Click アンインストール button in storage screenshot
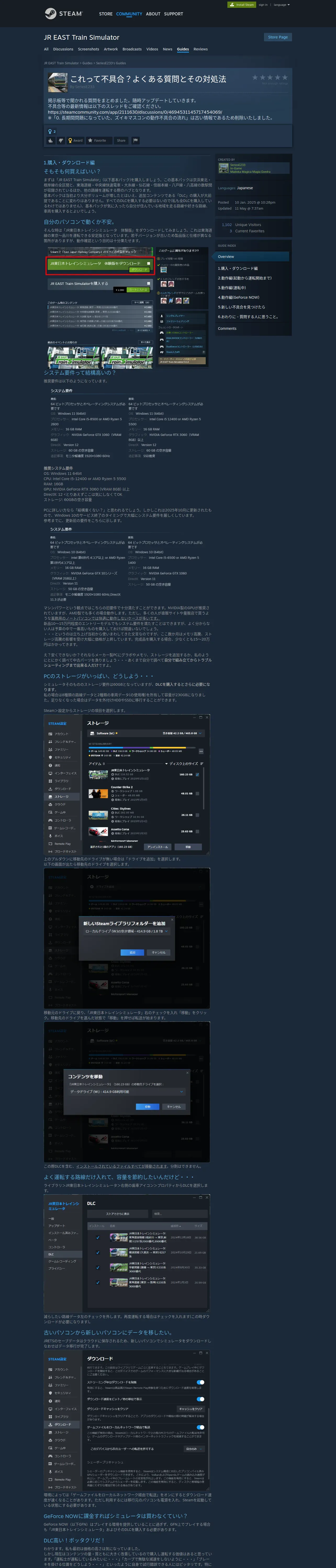 157,847
